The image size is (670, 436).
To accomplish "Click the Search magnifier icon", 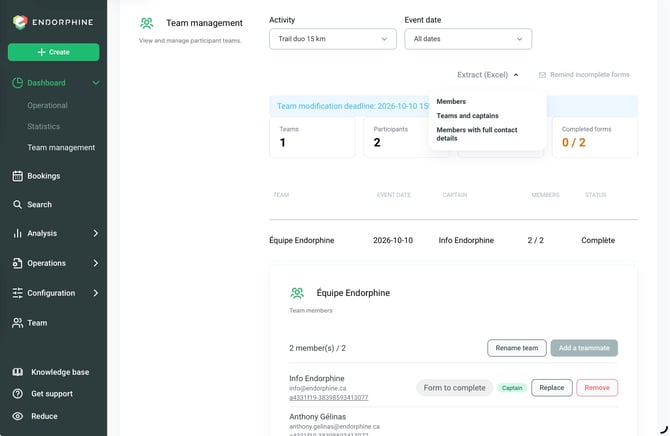I will pyautogui.click(x=17, y=204).
